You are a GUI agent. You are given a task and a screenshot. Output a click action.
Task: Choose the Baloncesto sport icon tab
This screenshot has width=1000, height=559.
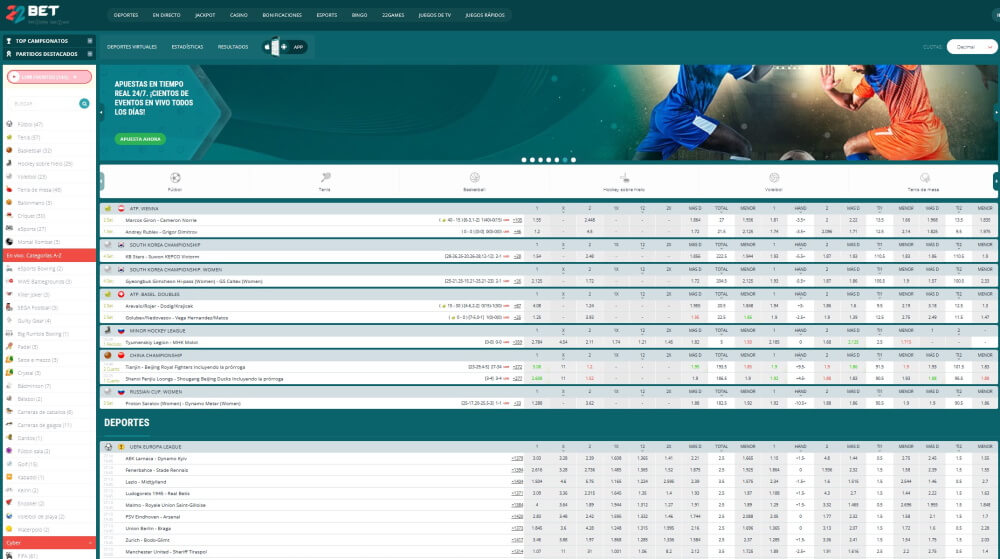474,181
